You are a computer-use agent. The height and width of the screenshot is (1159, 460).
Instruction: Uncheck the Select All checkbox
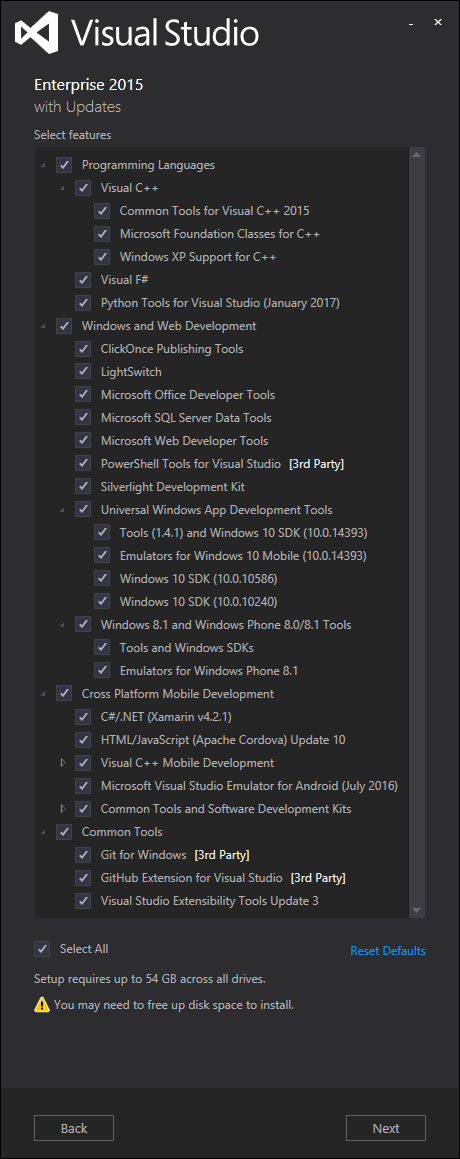coord(42,948)
